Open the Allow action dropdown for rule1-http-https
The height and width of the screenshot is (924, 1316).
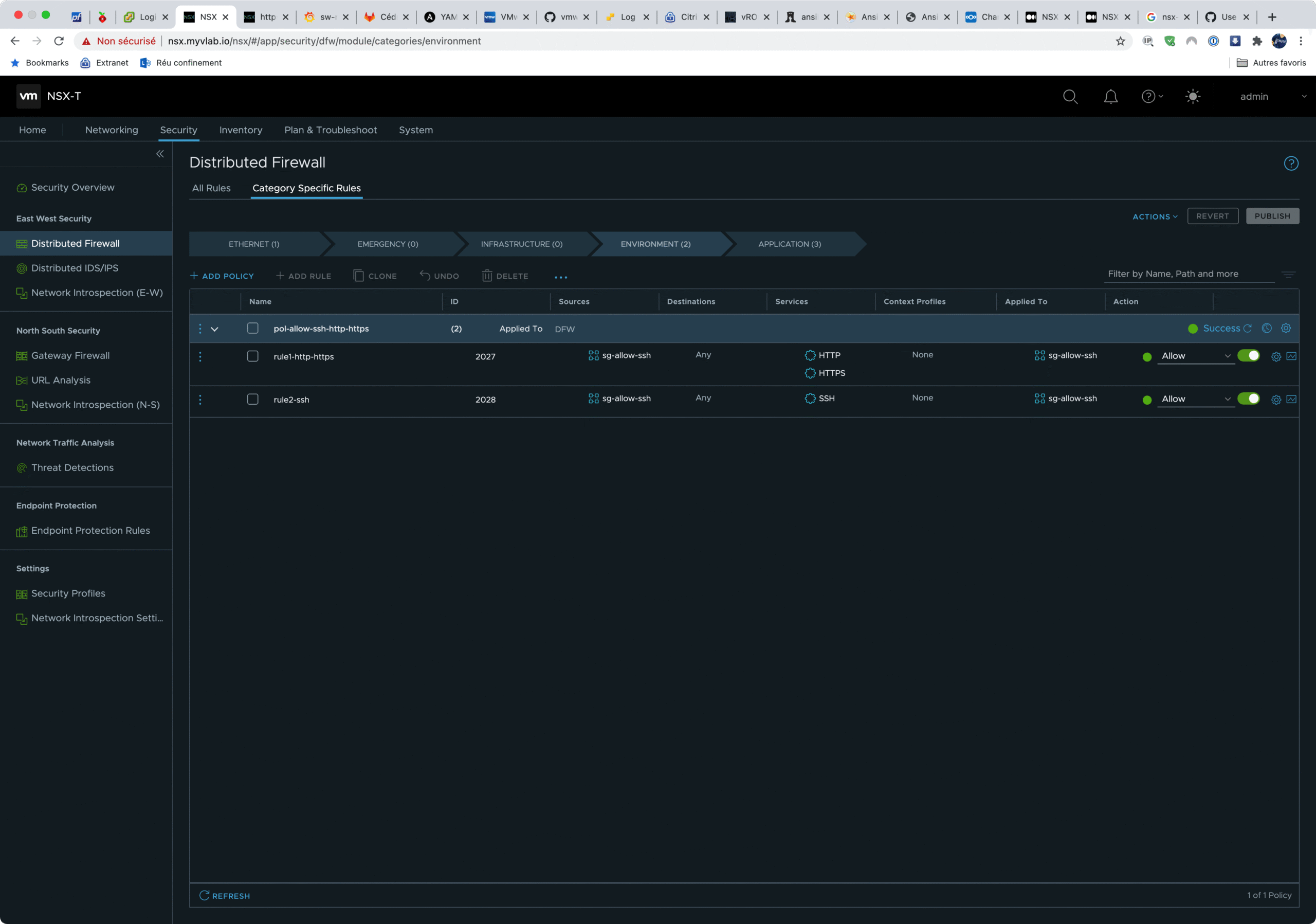(1195, 356)
